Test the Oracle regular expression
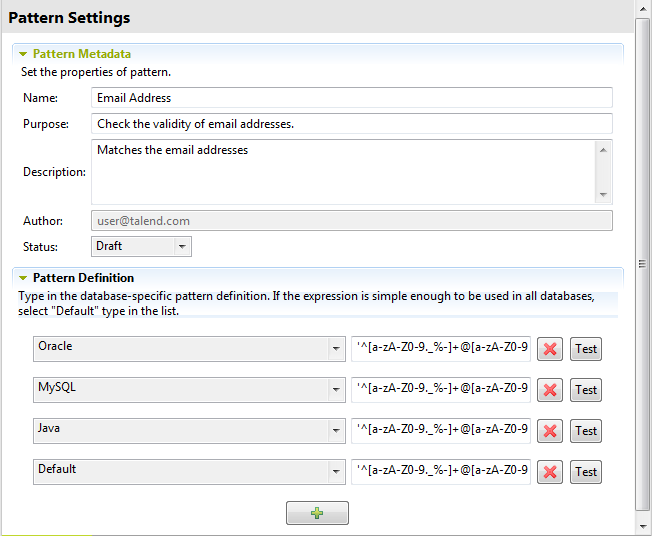This screenshot has width=652, height=536. tap(586, 349)
